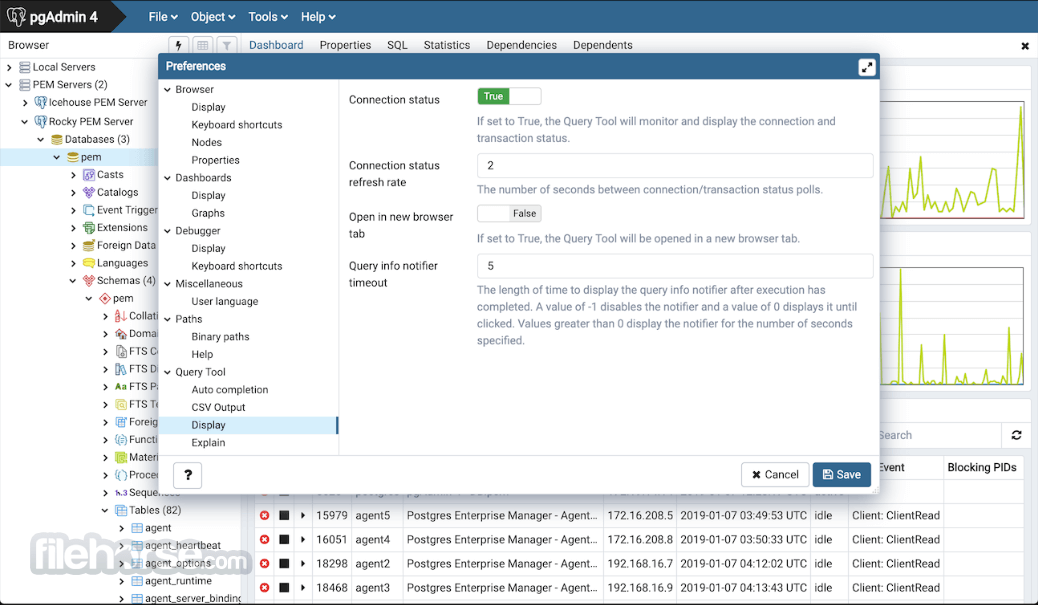Click the pem database icon

coord(73,157)
